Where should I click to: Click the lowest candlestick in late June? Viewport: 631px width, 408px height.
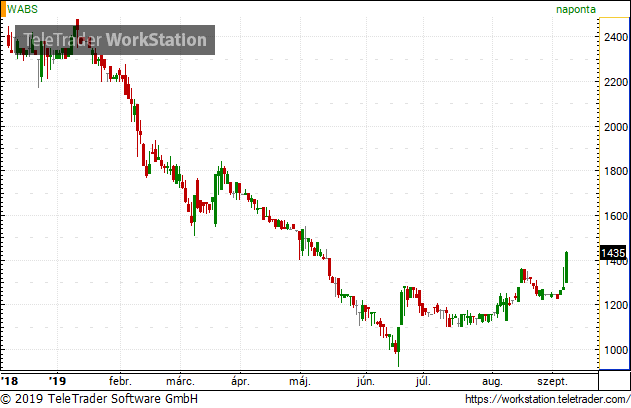[398, 347]
